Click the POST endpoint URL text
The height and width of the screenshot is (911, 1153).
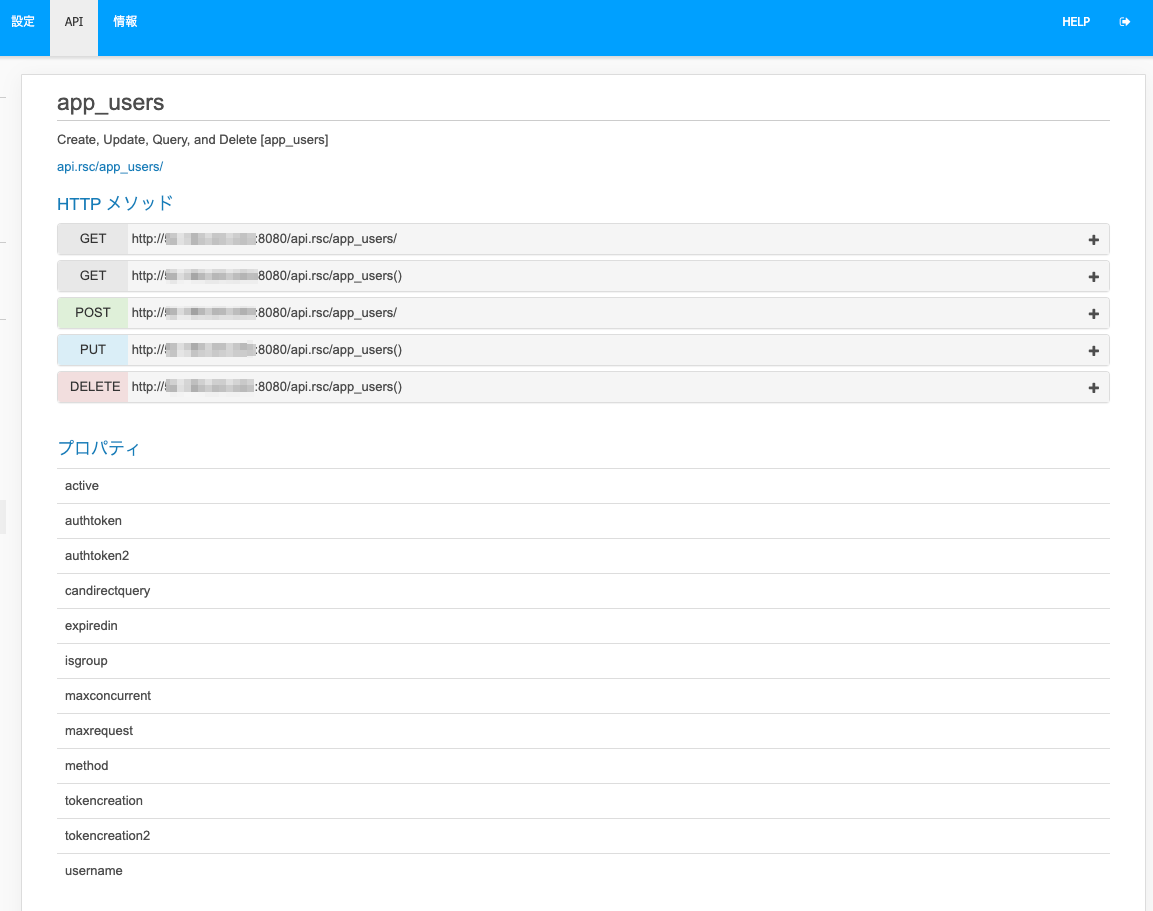click(x=264, y=313)
